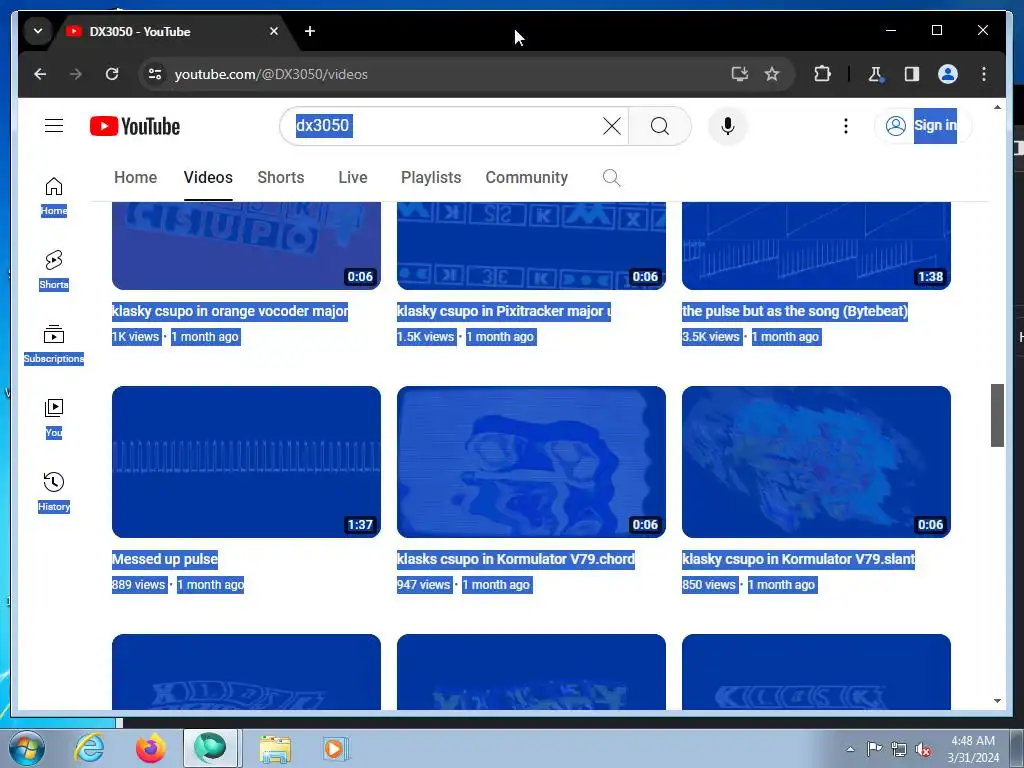Open Chrome Labs flask icon
This screenshot has width=1024, height=768.
click(x=876, y=74)
